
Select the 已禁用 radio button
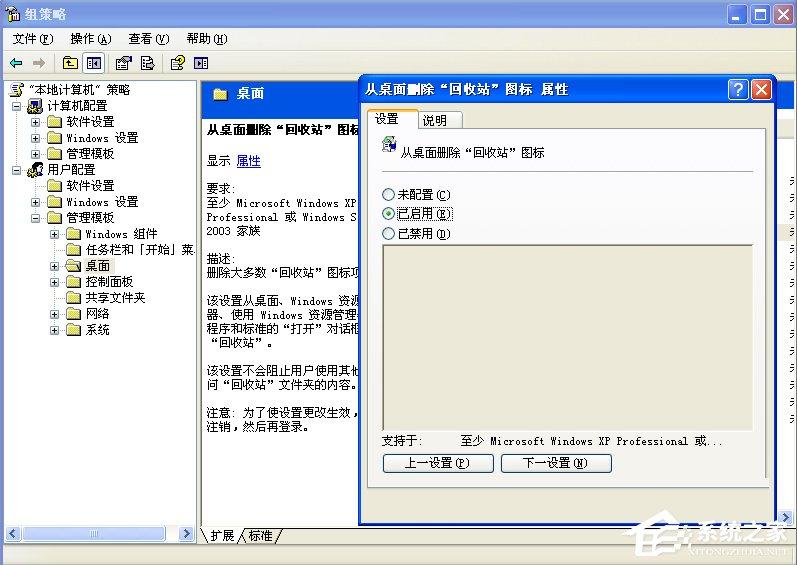[x=388, y=234]
